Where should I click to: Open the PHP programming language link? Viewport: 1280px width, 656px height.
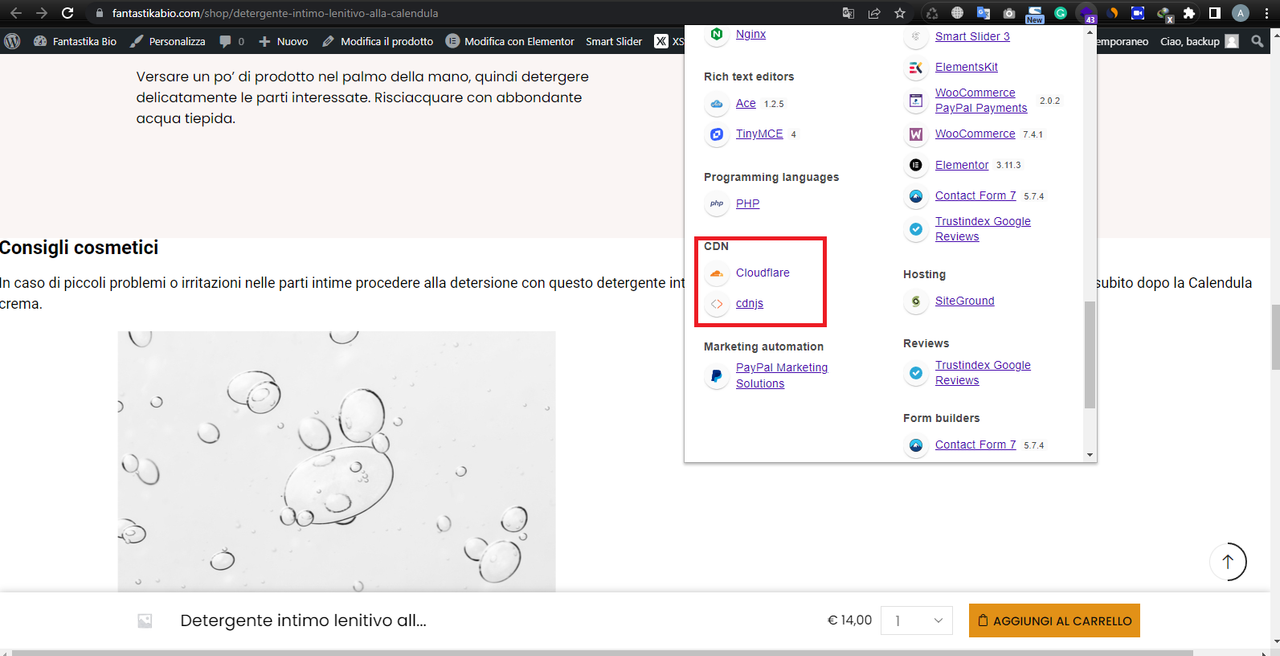747,203
